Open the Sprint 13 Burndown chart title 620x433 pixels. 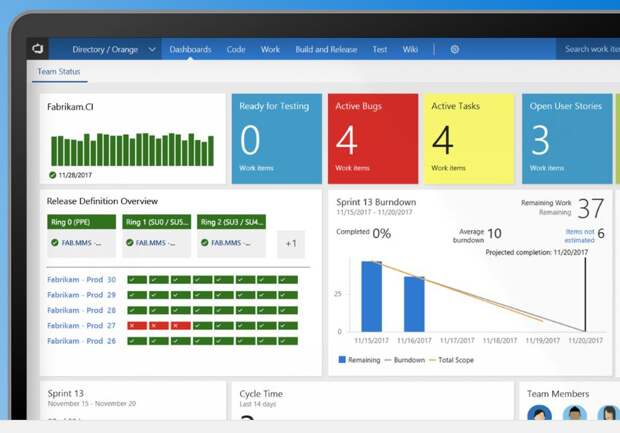(x=376, y=202)
